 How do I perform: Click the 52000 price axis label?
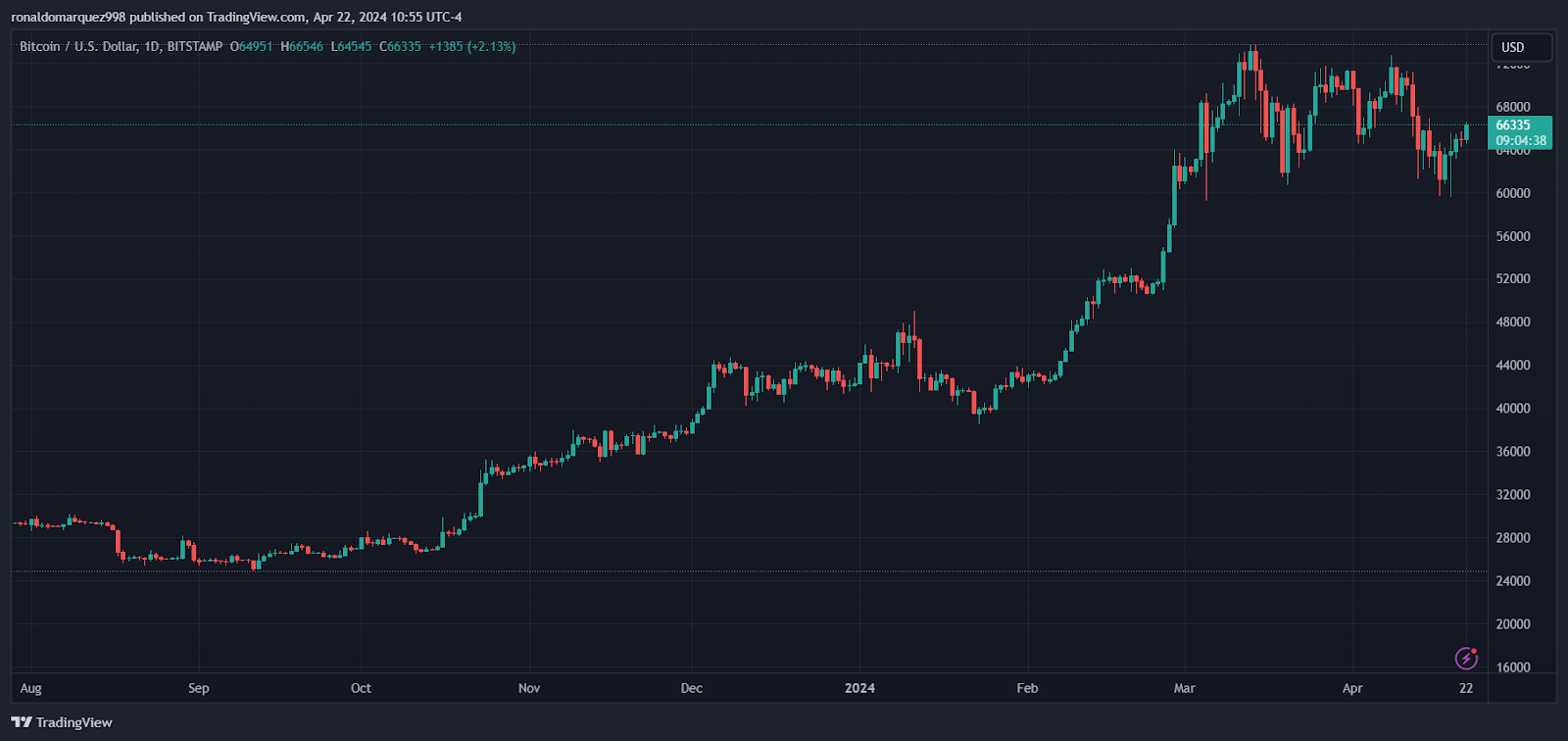coord(1513,279)
